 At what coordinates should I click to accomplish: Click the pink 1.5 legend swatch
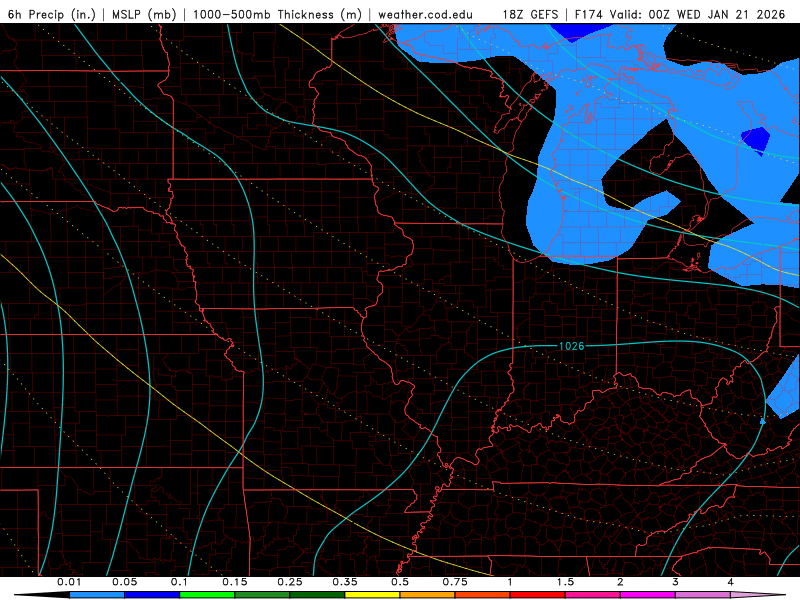click(x=593, y=595)
